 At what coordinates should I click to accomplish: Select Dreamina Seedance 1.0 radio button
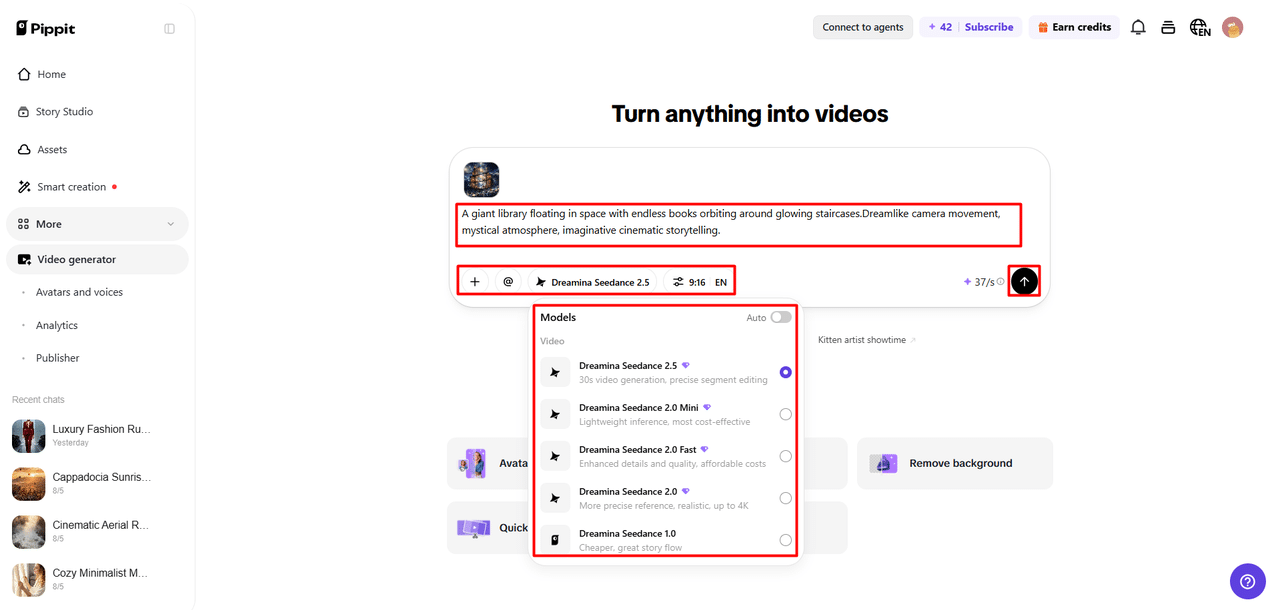pyautogui.click(x=786, y=540)
